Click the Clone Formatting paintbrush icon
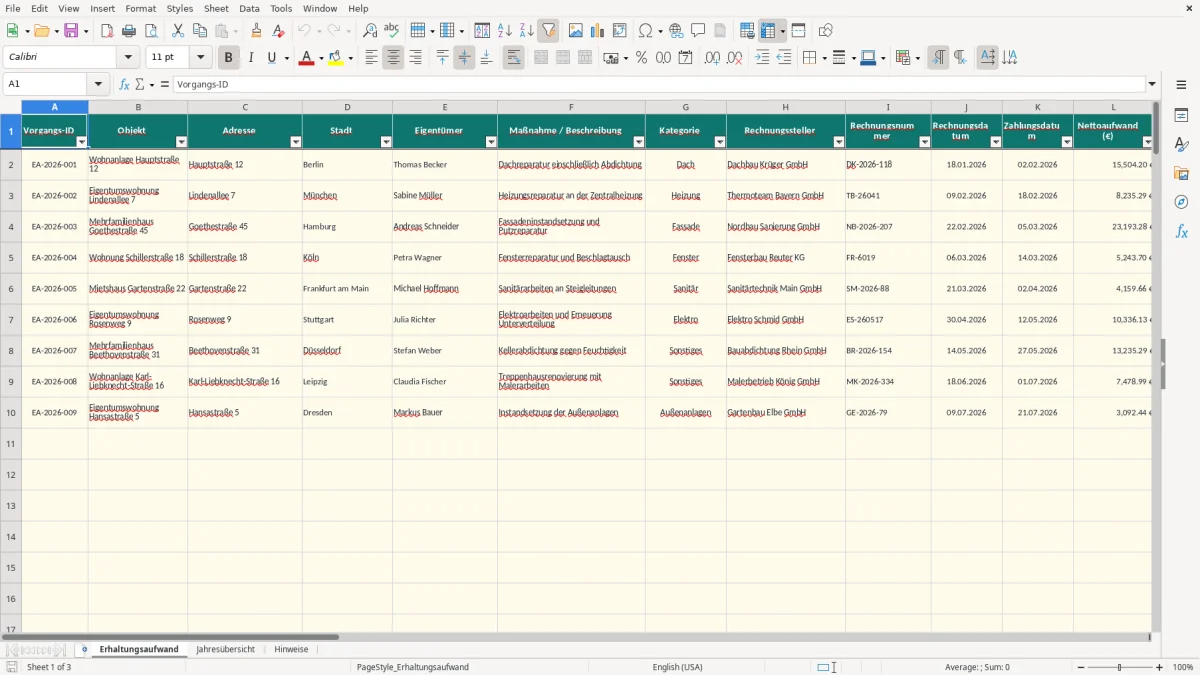The image size is (1200, 675). [x=257, y=31]
